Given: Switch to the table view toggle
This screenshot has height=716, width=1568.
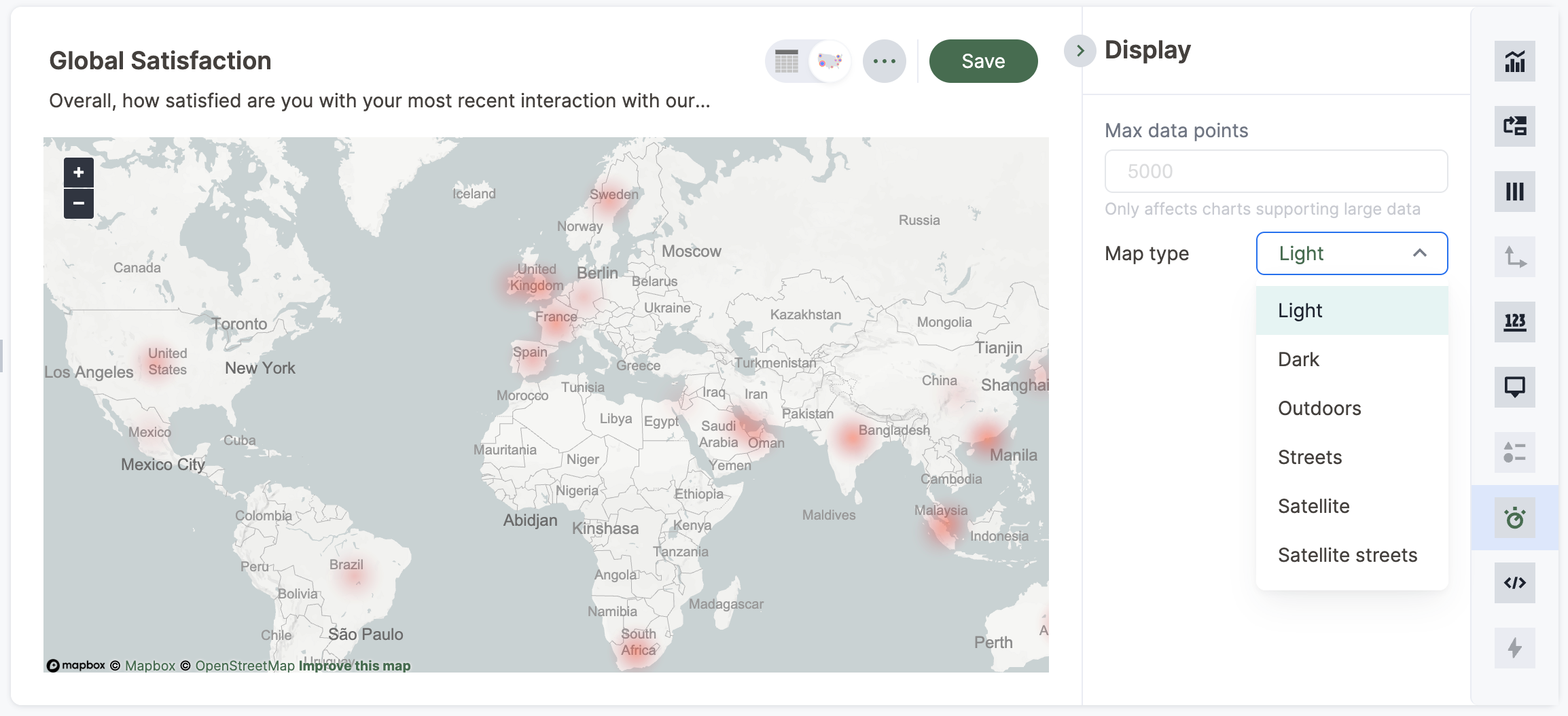Looking at the screenshot, I should [787, 61].
